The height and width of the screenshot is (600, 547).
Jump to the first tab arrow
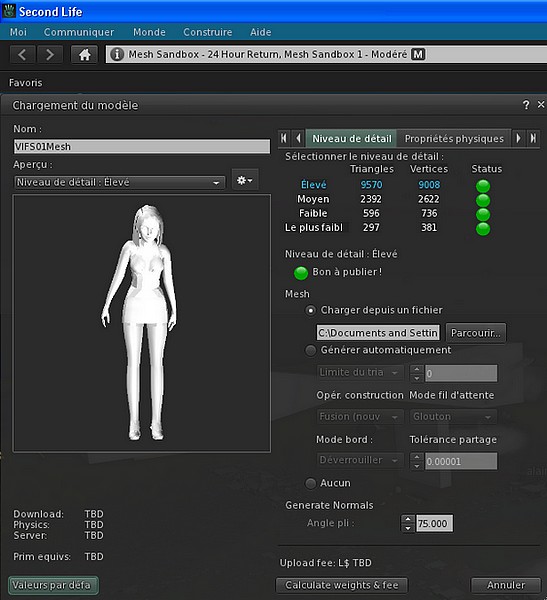[x=284, y=138]
